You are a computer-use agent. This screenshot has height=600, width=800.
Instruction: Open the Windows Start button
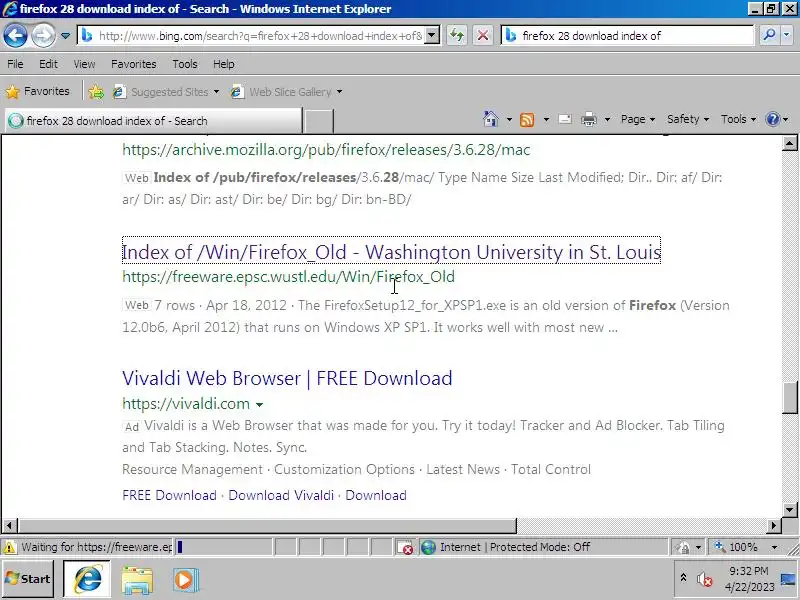tap(28, 579)
